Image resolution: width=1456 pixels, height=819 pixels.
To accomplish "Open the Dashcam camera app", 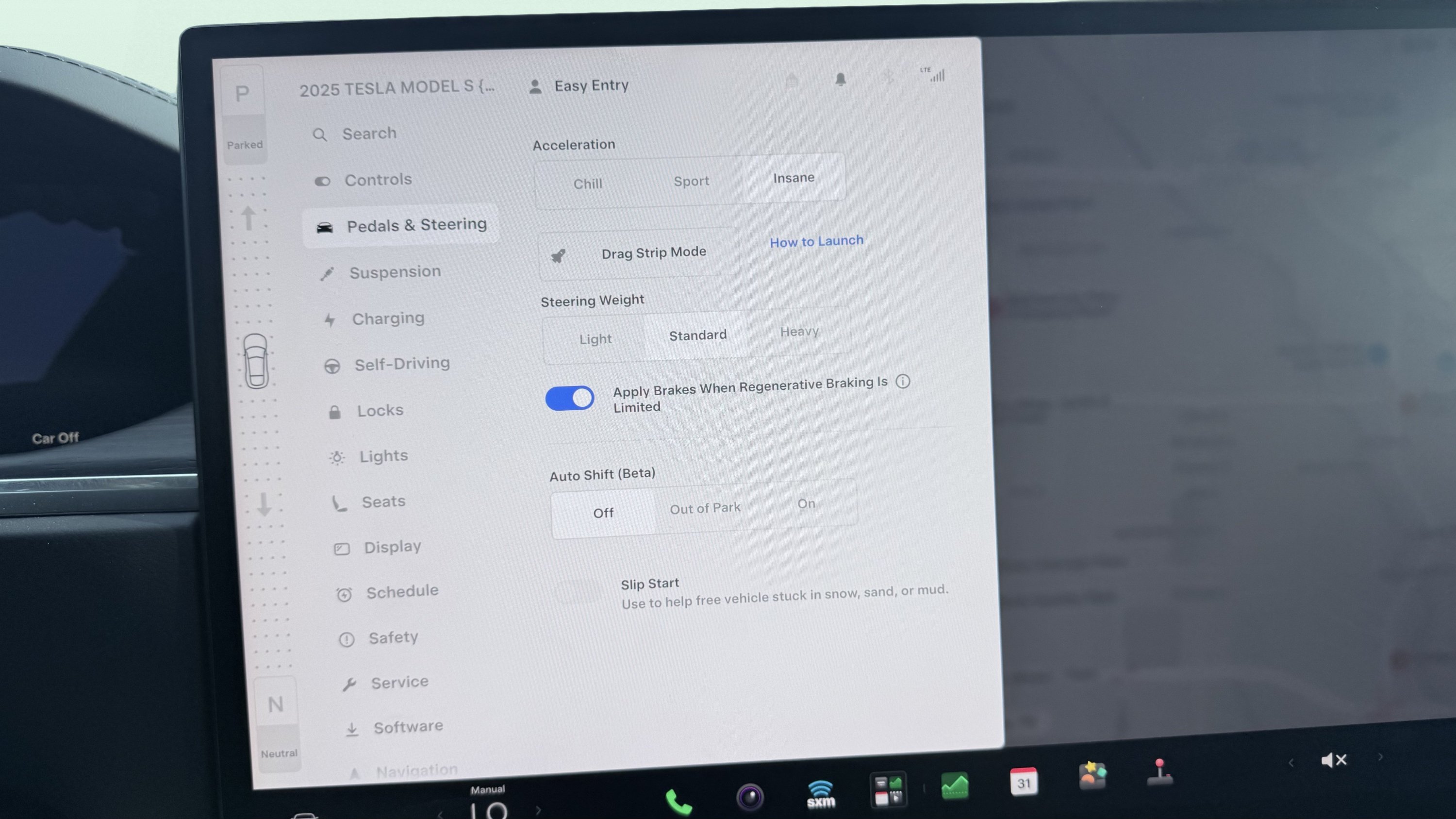I will (750, 797).
